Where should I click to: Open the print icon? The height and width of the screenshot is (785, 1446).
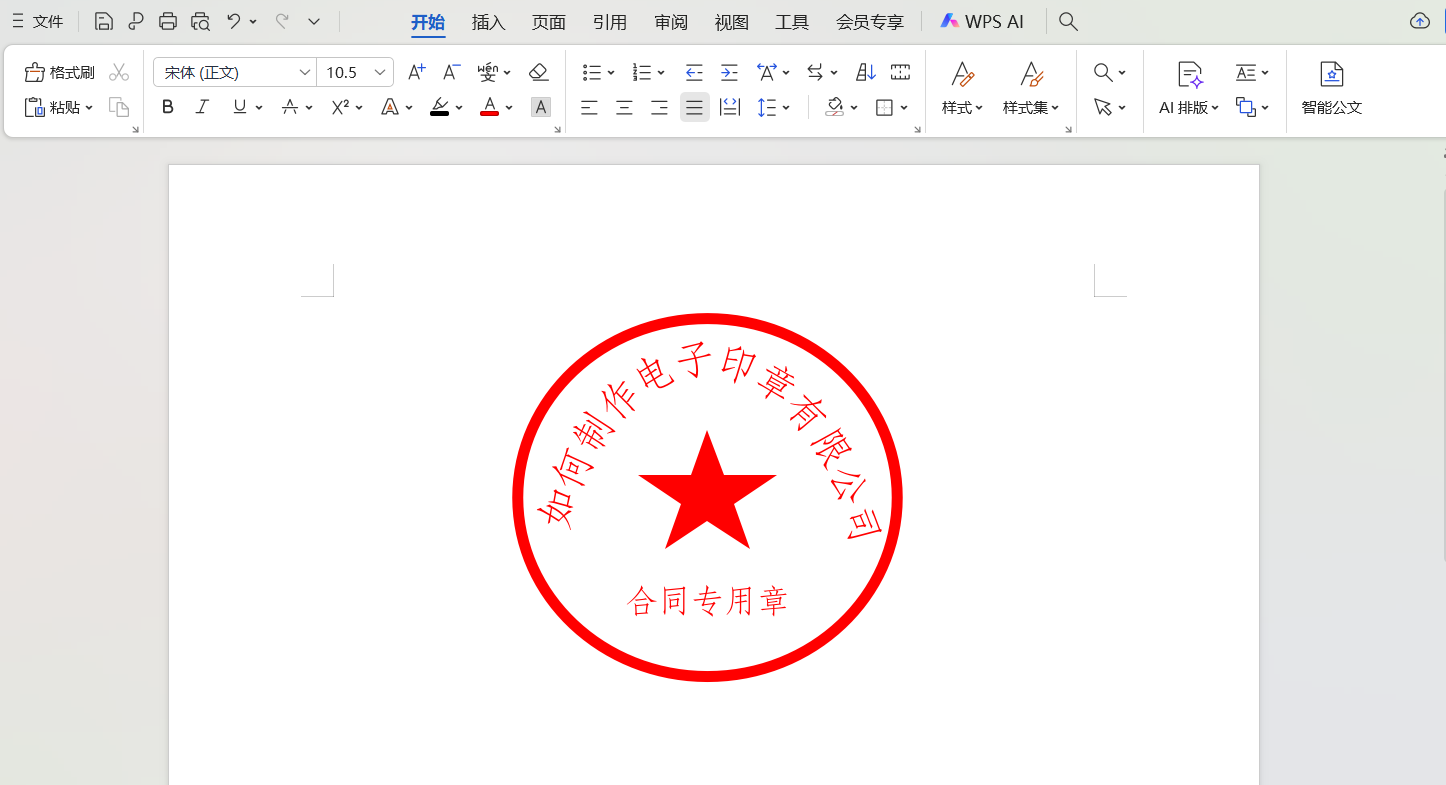pos(168,21)
